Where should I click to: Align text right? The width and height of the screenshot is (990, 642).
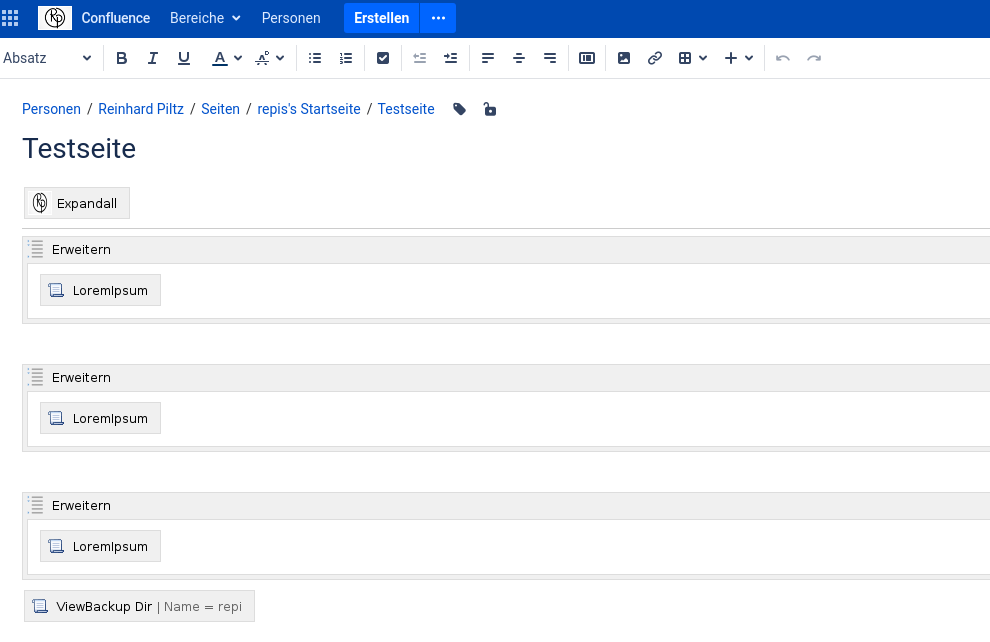[x=550, y=58]
